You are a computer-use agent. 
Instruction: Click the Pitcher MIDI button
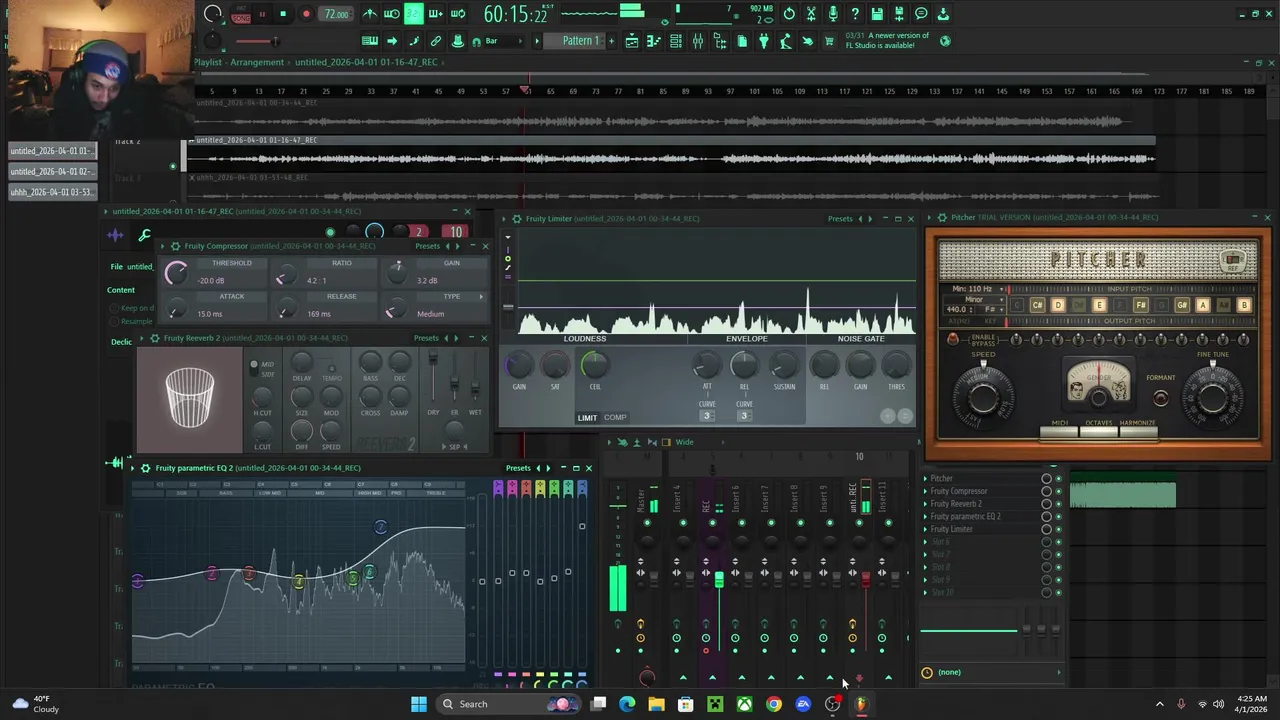tap(1060, 432)
